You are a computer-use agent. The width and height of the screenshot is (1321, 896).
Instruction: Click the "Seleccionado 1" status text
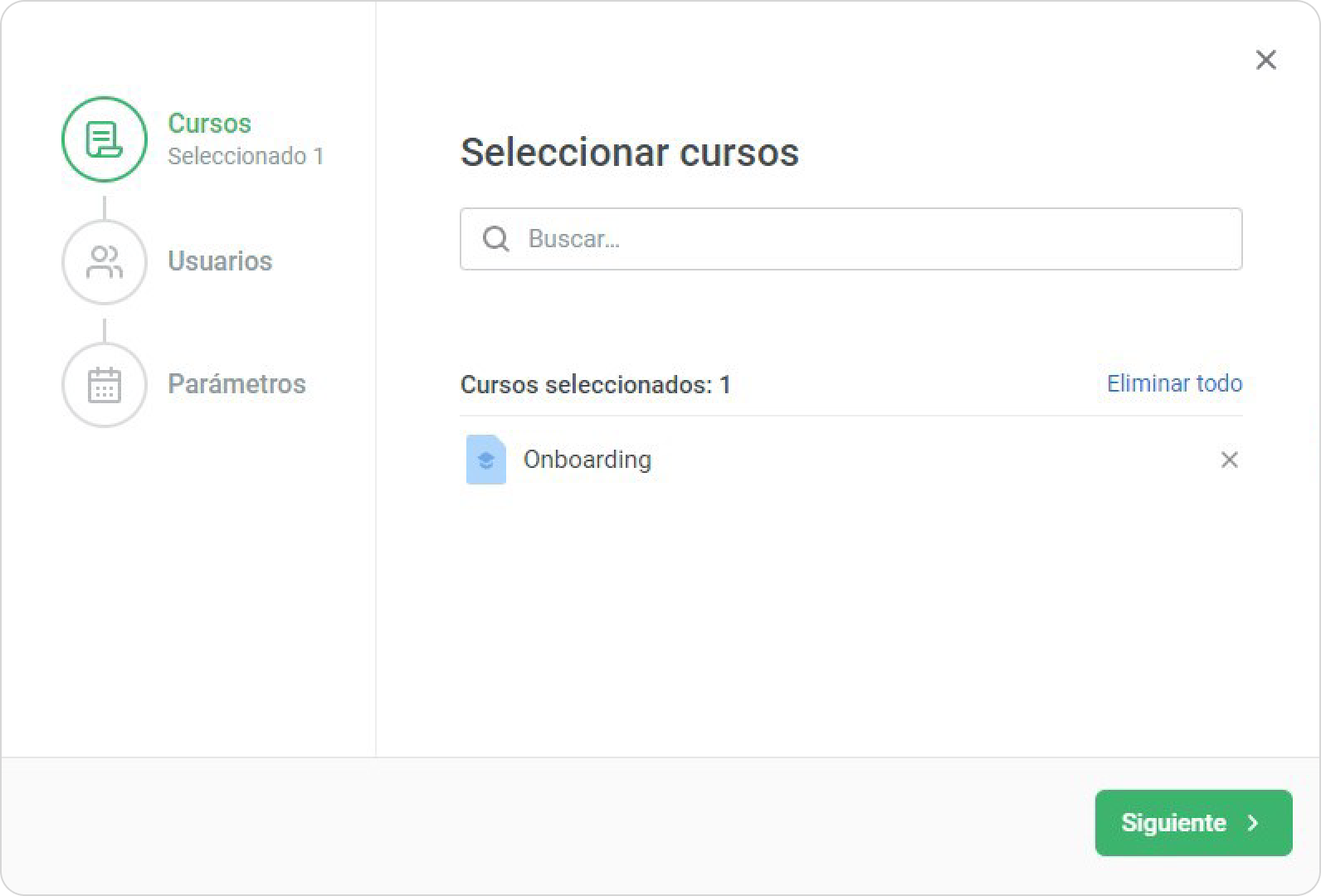246,157
